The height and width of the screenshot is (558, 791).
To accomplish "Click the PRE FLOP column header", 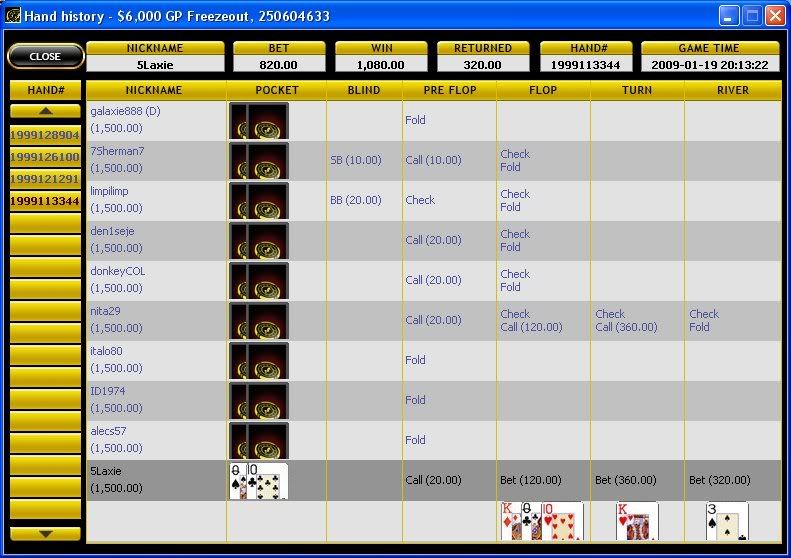I will [x=449, y=90].
